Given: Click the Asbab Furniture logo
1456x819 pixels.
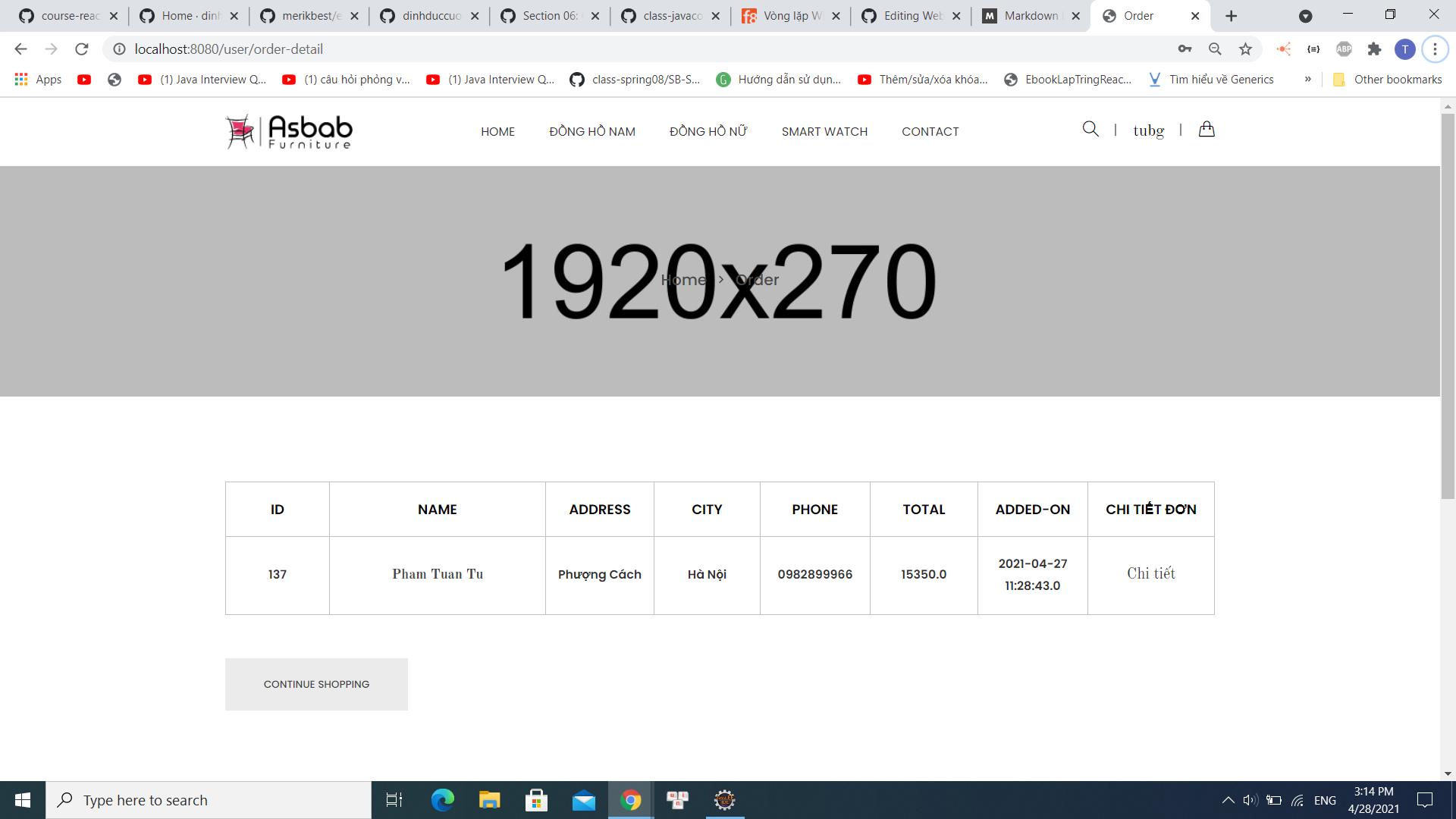Looking at the screenshot, I should click(288, 131).
